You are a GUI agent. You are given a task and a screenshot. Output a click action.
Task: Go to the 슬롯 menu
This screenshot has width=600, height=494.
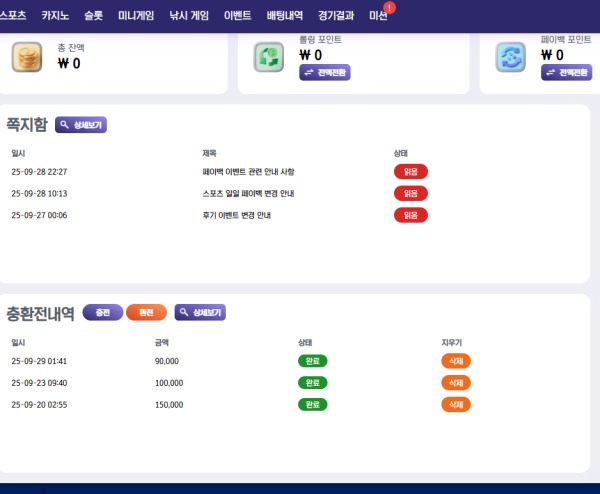(93, 16)
